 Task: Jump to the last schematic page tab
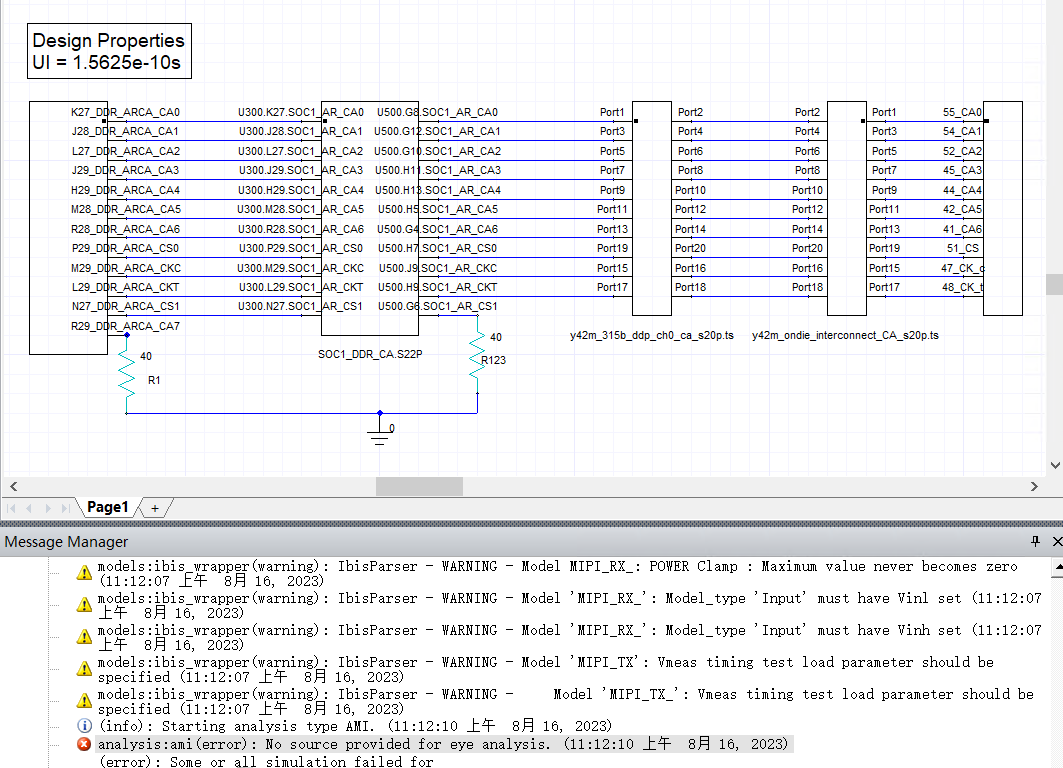pyautogui.click(x=65, y=508)
